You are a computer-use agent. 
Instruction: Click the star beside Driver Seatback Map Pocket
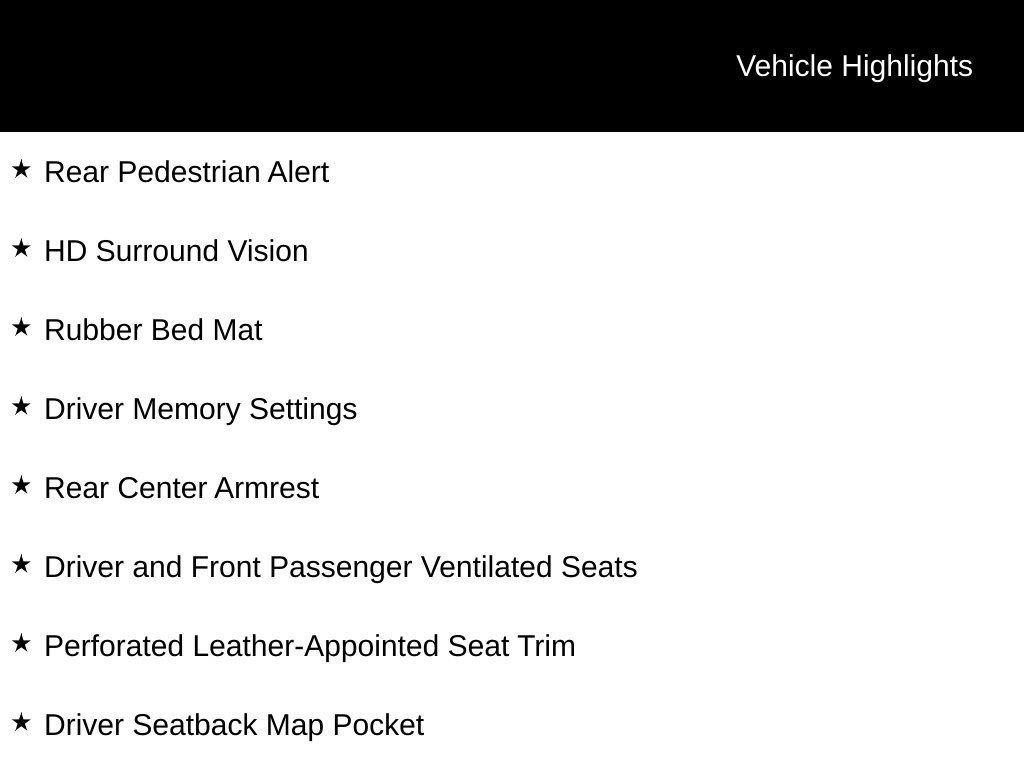pyautogui.click(x=21, y=722)
